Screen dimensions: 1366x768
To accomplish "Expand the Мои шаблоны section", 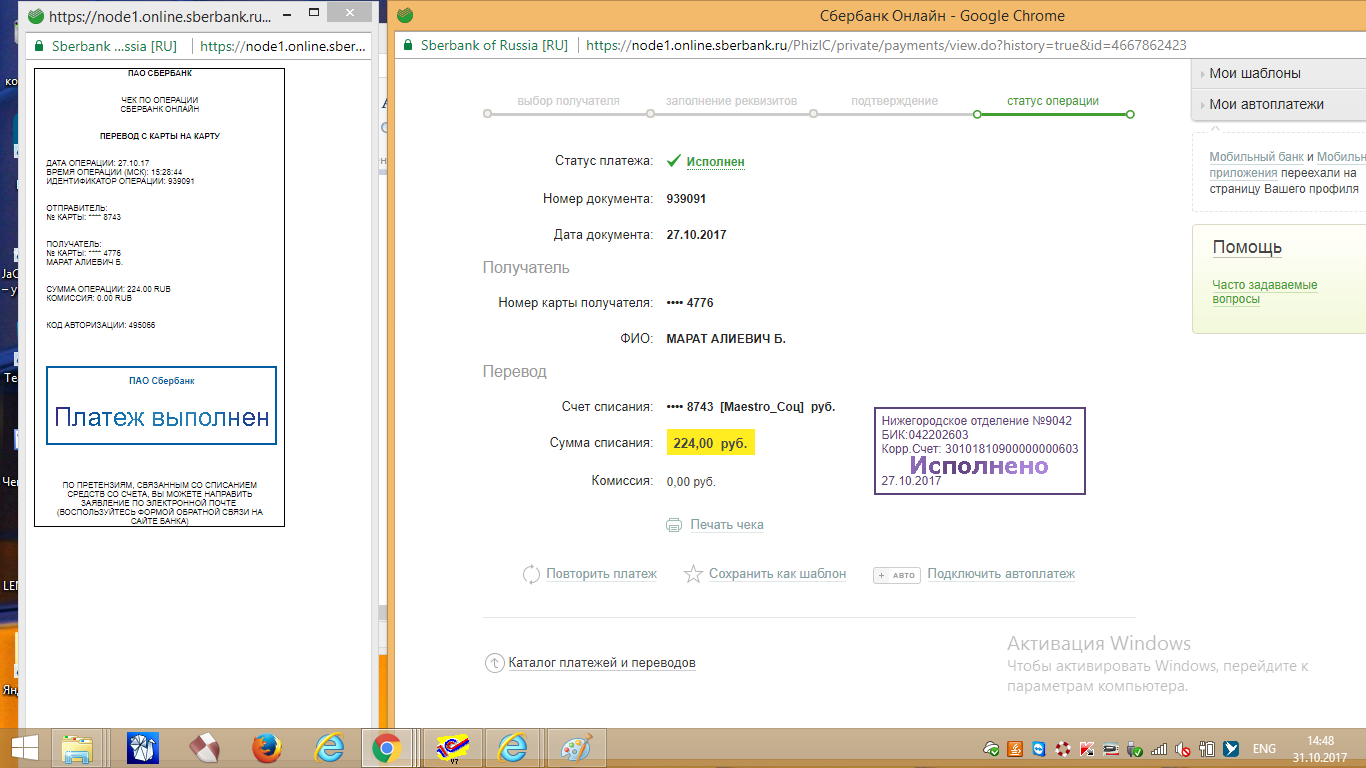I will pos(1279,73).
